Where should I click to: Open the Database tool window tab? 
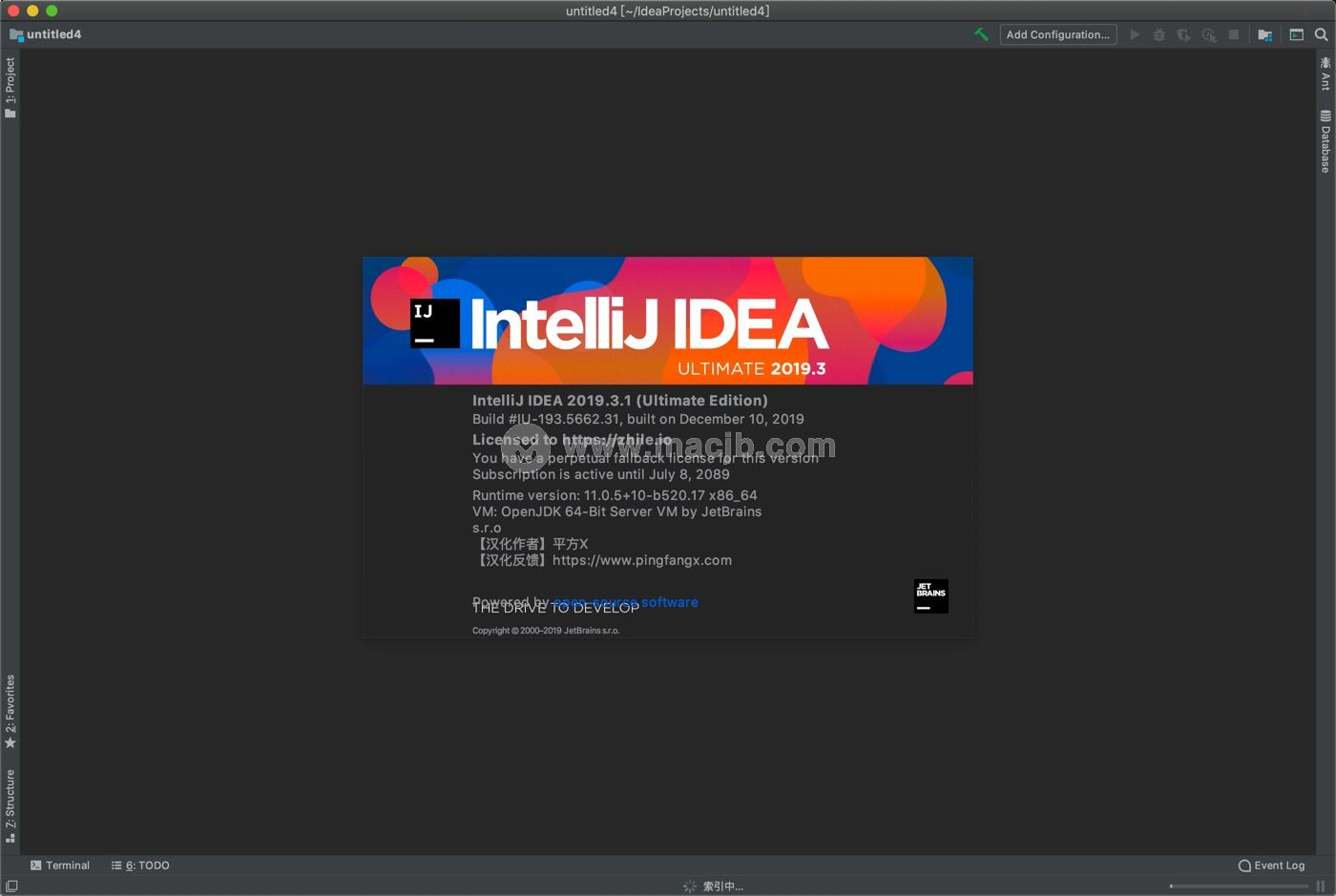[1326, 141]
